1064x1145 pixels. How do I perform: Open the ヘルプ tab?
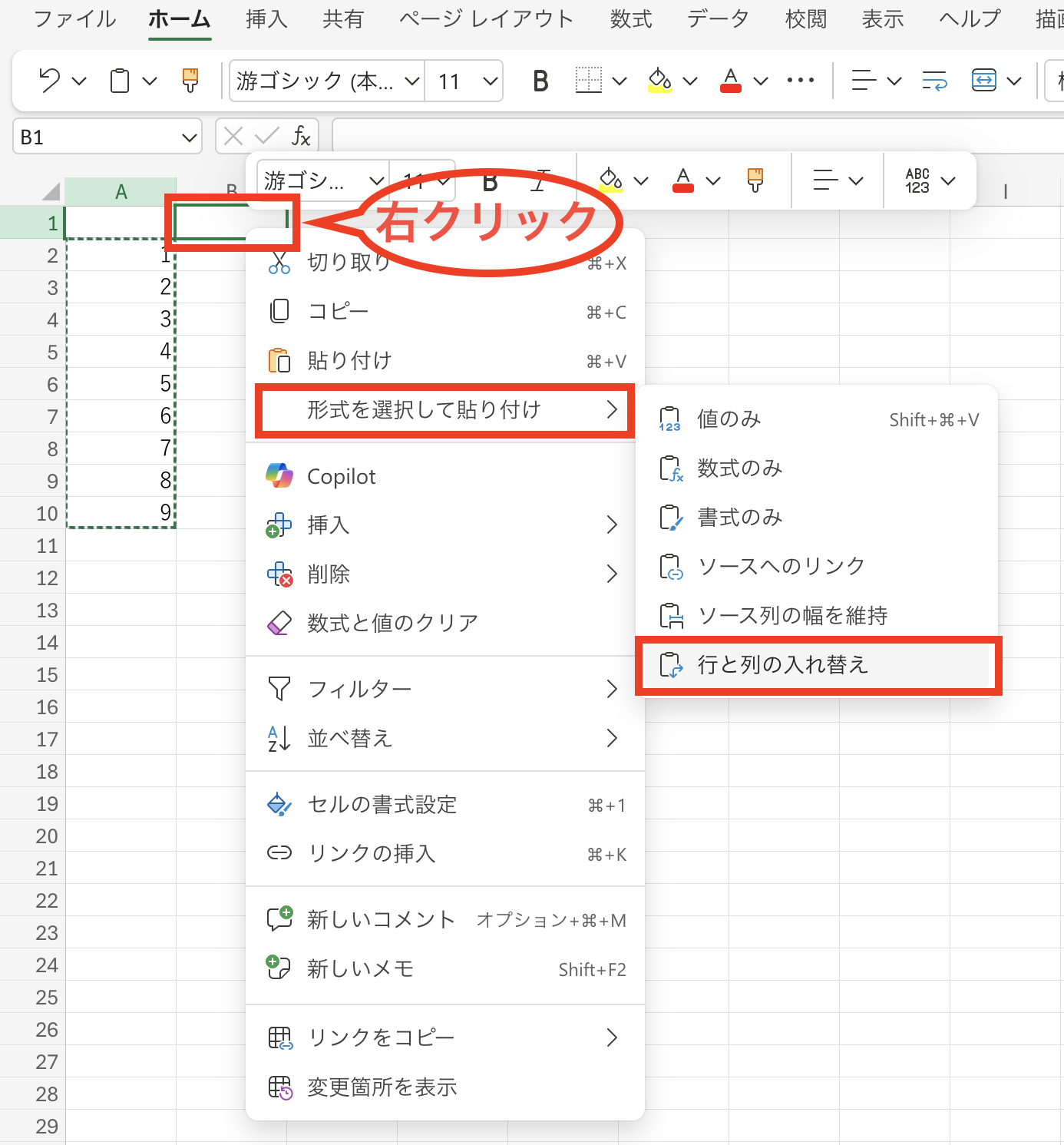(970, 19)
